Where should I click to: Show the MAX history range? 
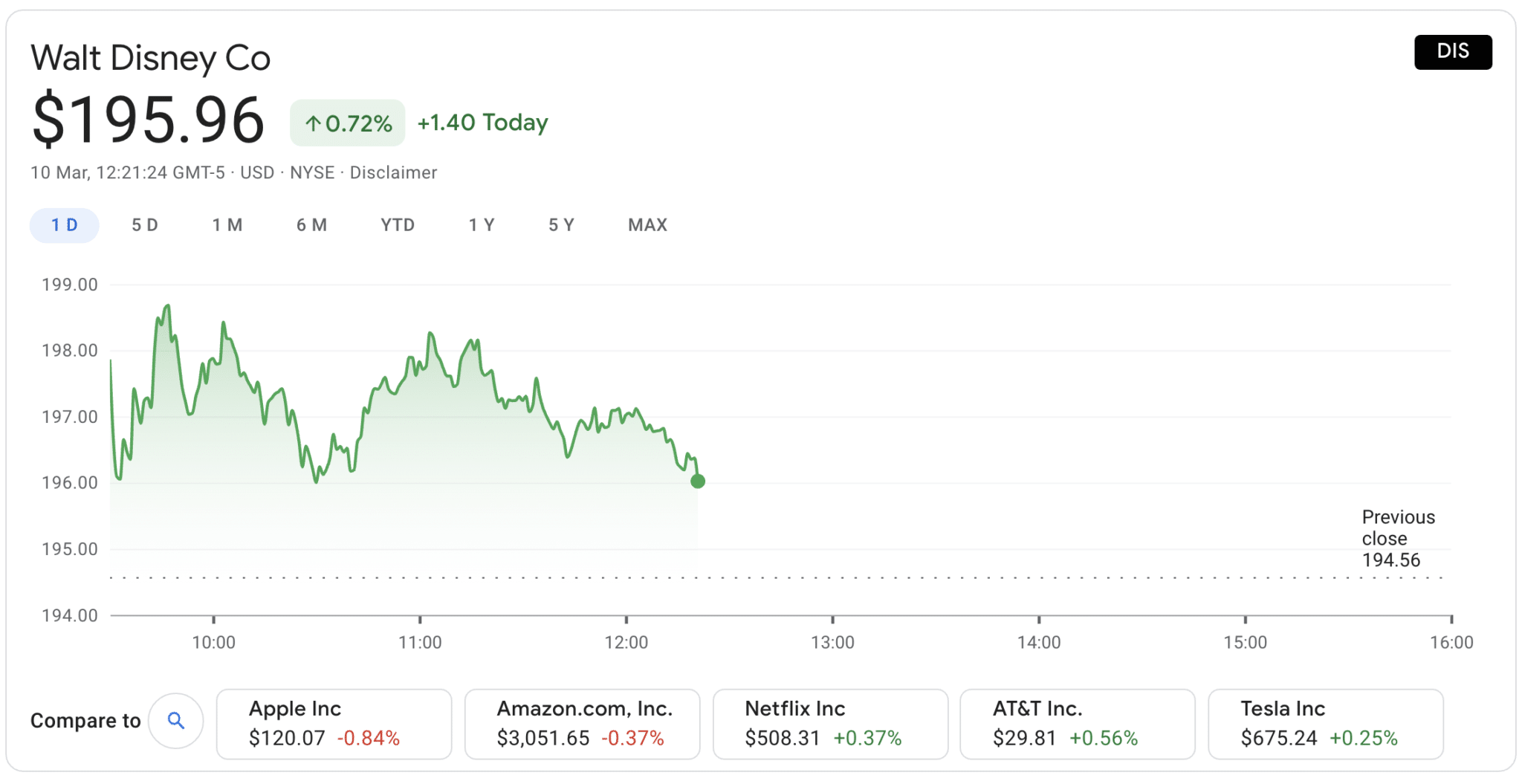(x=647, y=225)
